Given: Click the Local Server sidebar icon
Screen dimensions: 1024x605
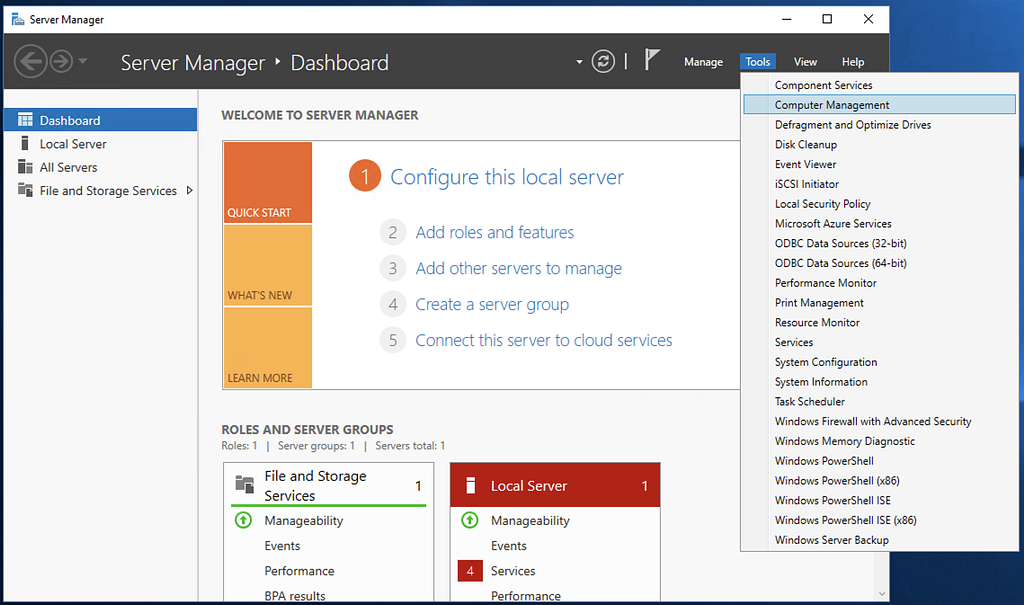Looking at the screenshot, I should [x=25, y=143].
